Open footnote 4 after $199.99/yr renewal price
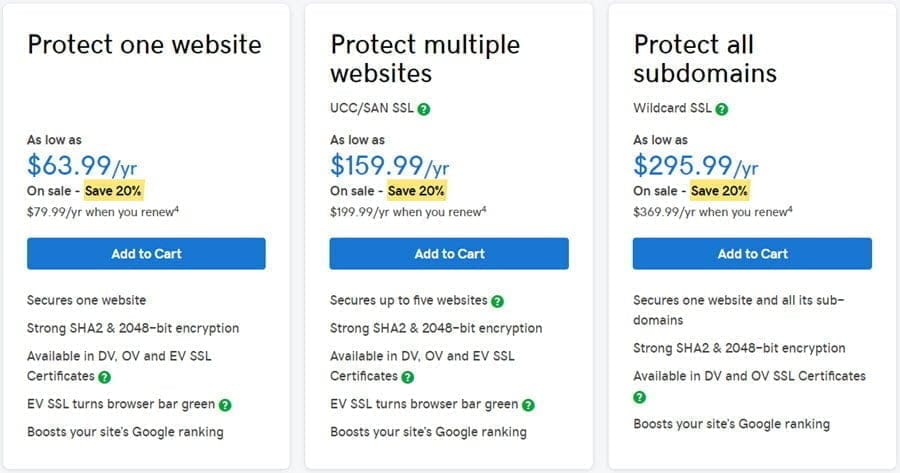This screenshot has width=900, height=473. click(484, 208)
